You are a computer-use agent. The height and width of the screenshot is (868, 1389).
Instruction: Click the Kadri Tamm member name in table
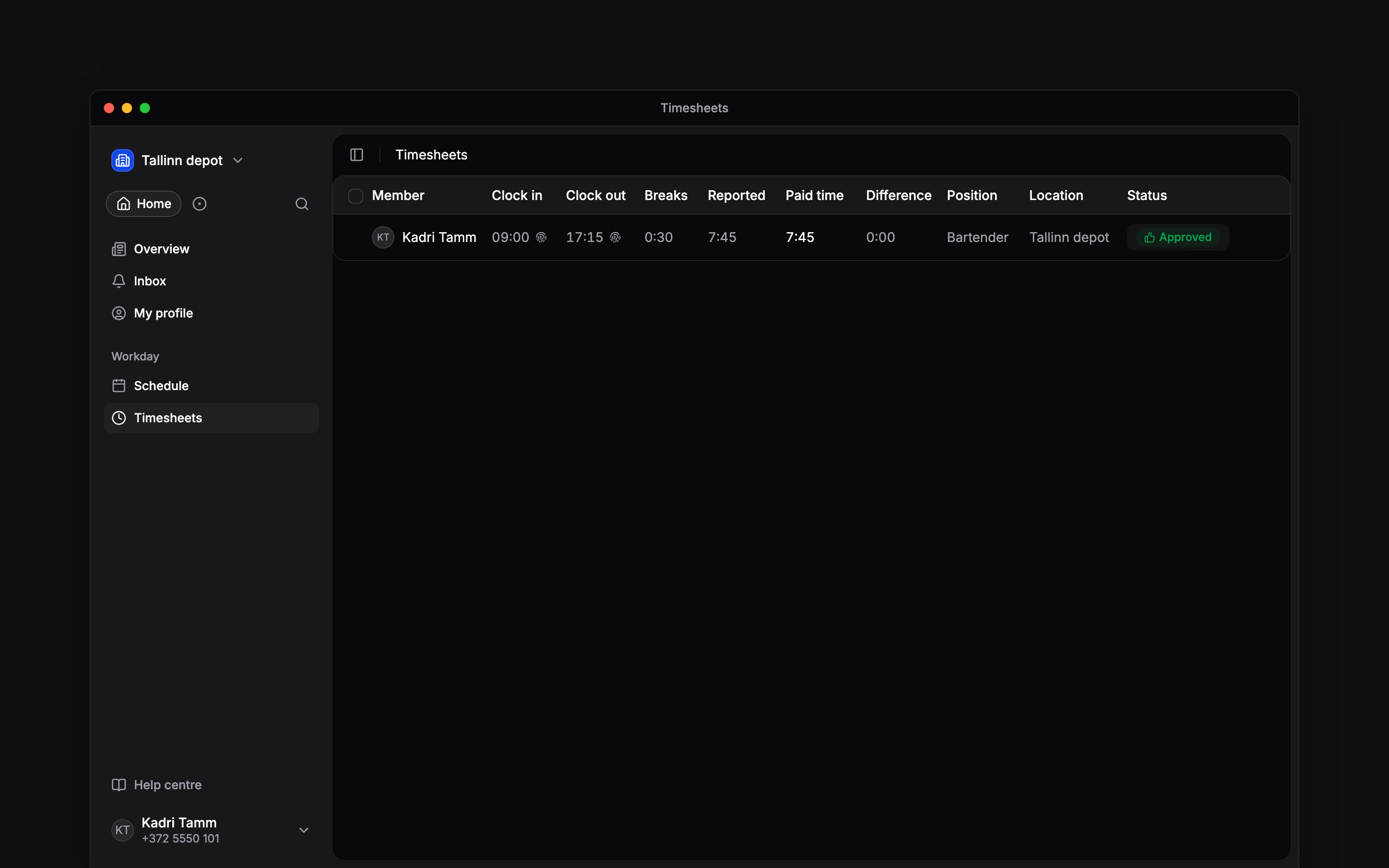(x=439, y=238)
